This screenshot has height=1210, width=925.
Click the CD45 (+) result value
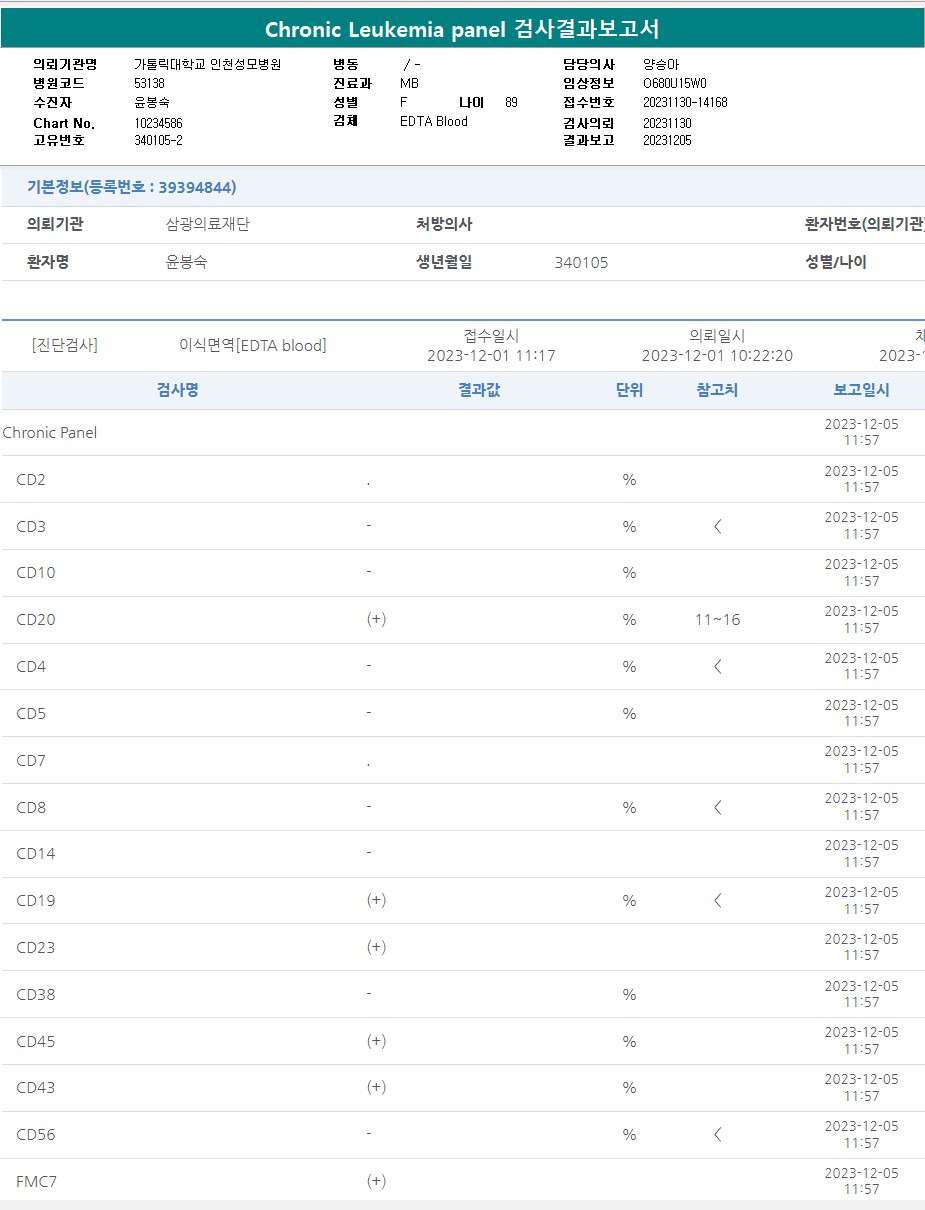point(376,1041)
